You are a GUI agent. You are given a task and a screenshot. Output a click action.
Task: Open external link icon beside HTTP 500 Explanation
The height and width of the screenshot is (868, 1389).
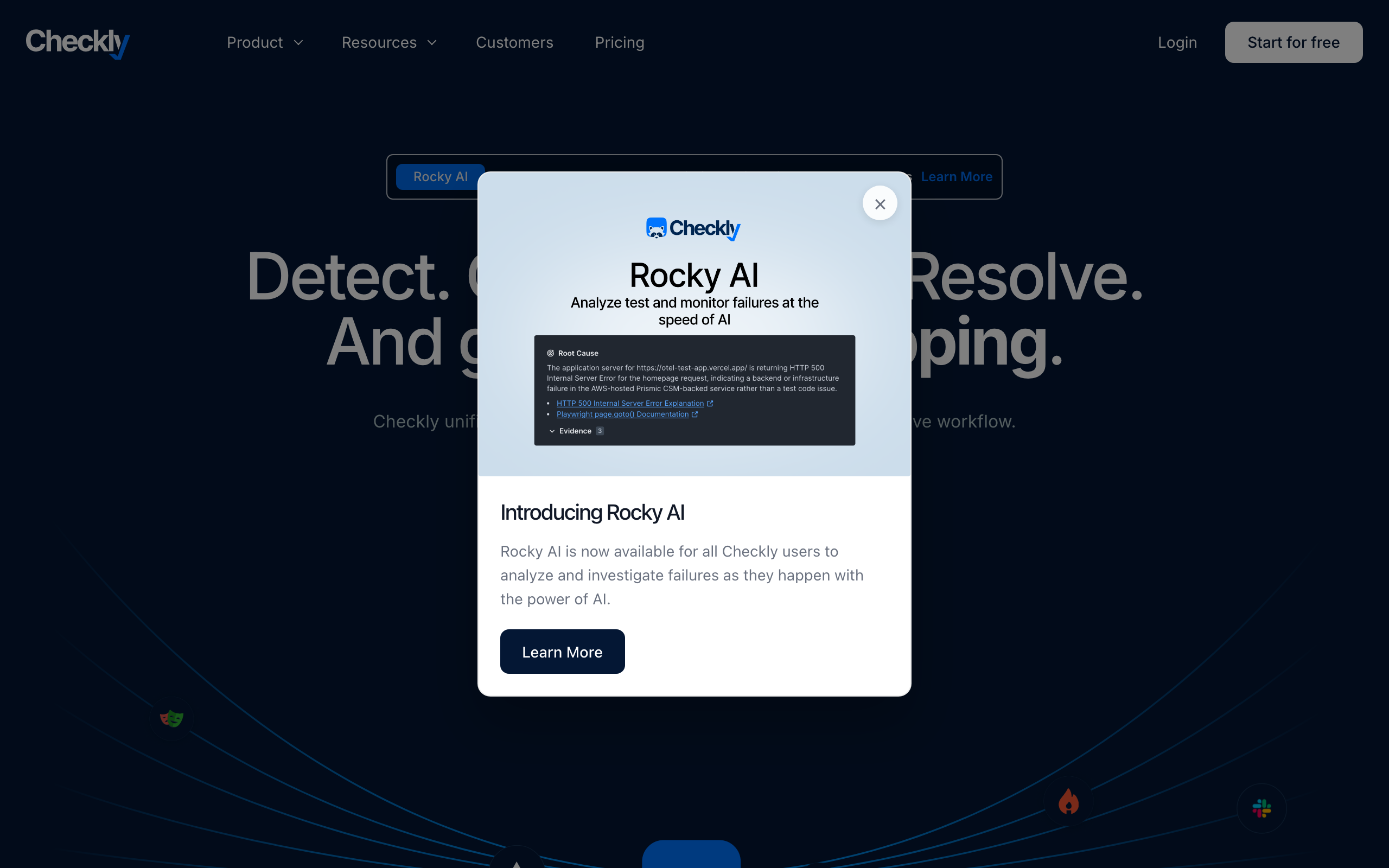pos(710,404)
